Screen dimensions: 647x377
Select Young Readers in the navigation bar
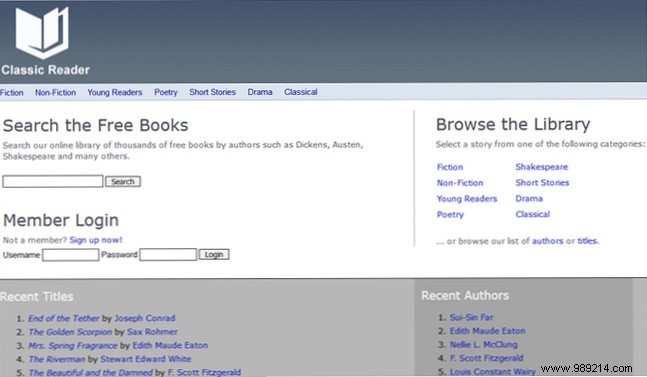tap(115, 92)
